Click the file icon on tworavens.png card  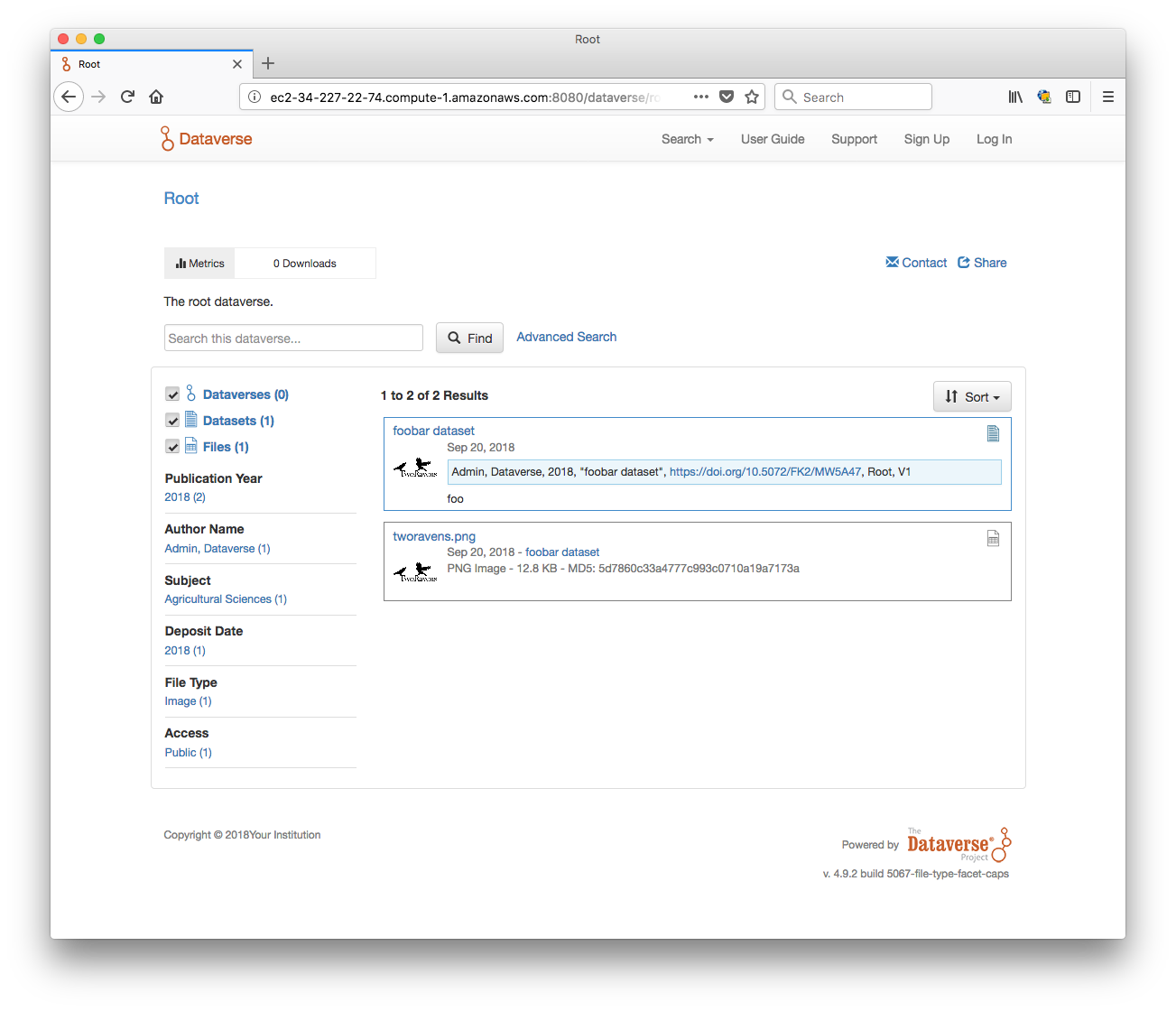993,538
